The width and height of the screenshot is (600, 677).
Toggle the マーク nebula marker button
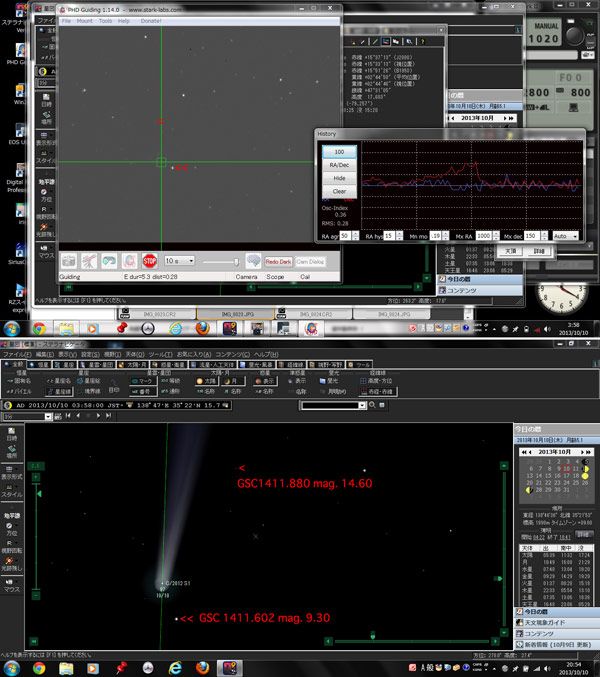click(142, 381)
